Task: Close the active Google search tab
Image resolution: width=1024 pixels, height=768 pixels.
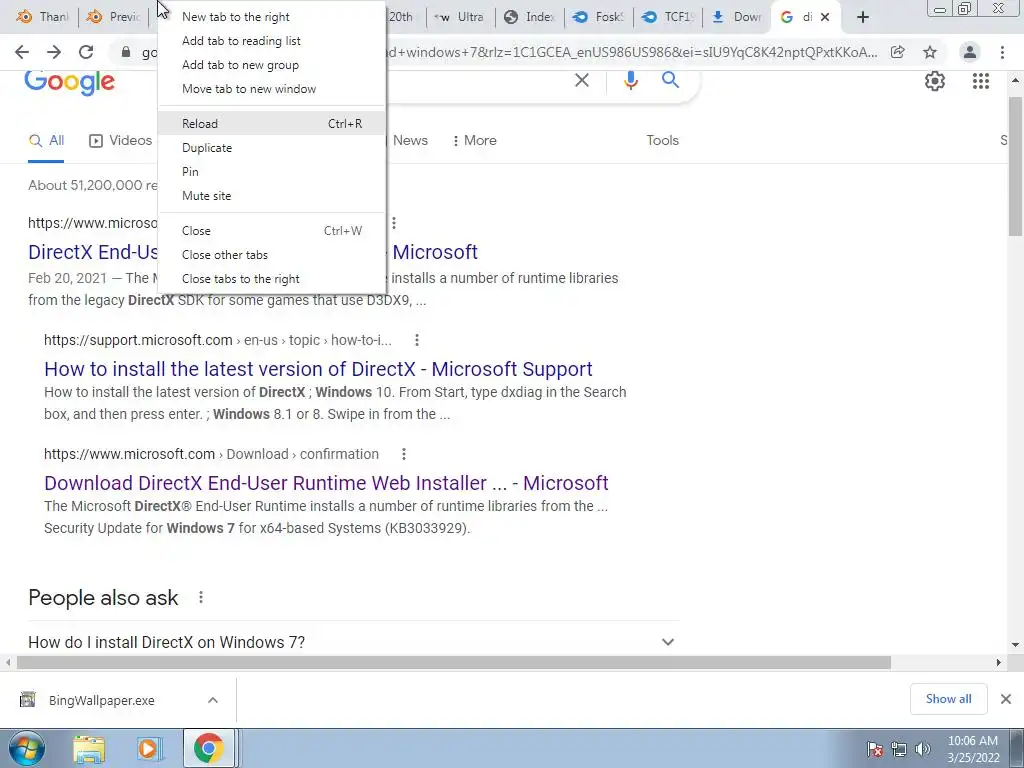Action: click(x=825, y=17)
